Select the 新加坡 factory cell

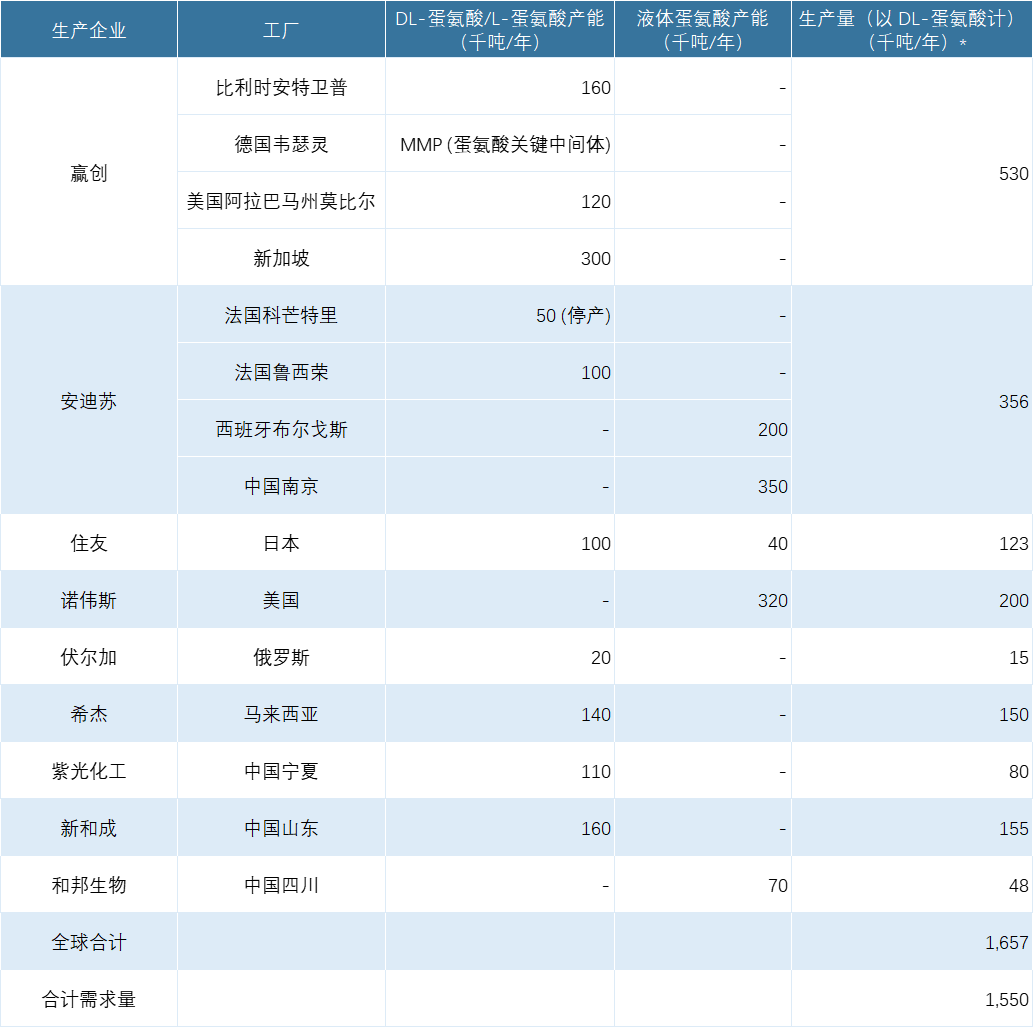pos(281,258)
